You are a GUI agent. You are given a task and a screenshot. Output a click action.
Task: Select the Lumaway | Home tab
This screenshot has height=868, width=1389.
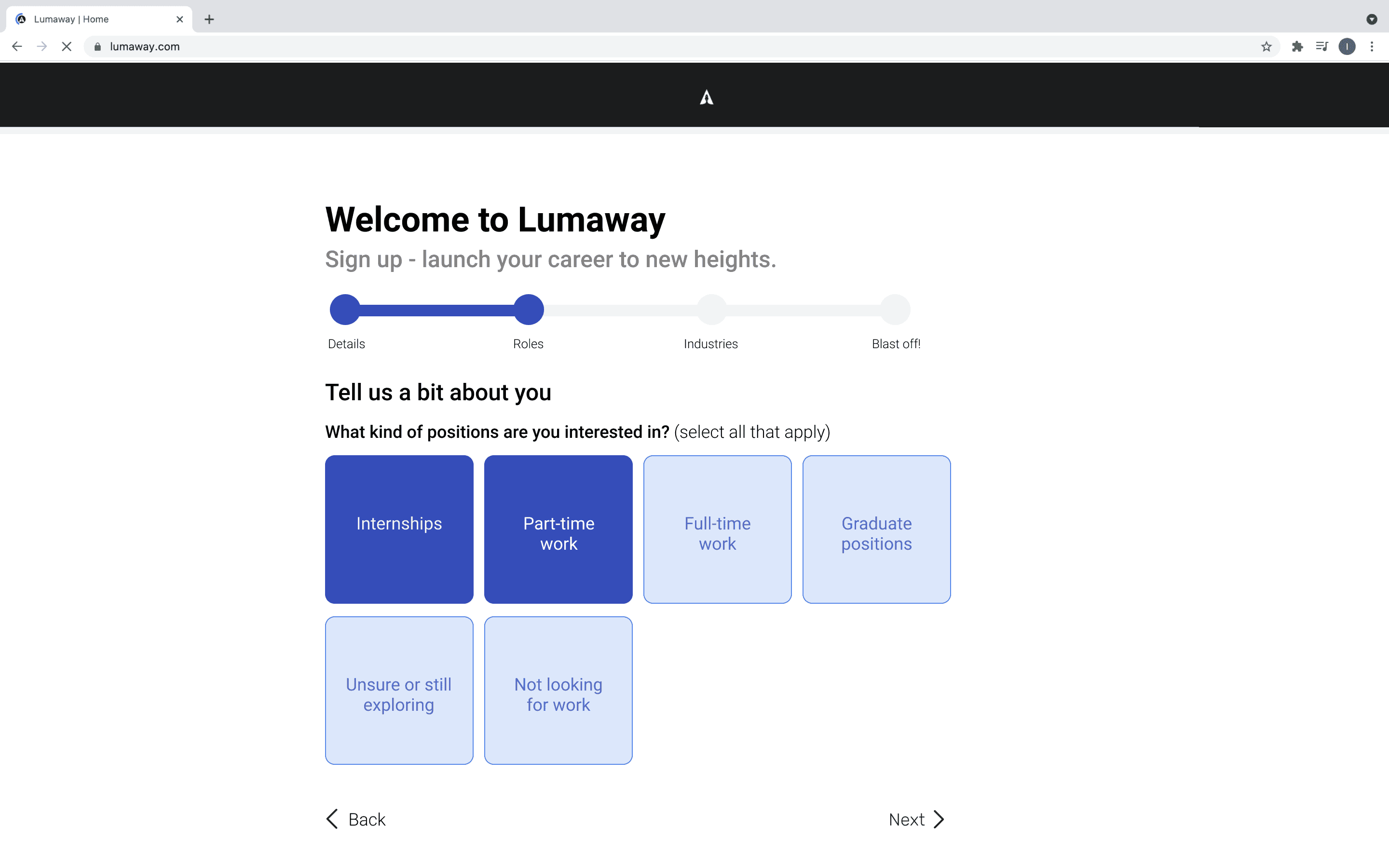coord(99,19)
